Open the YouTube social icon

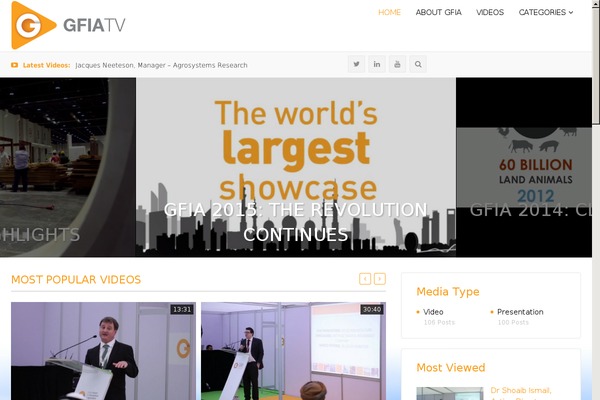397,64
